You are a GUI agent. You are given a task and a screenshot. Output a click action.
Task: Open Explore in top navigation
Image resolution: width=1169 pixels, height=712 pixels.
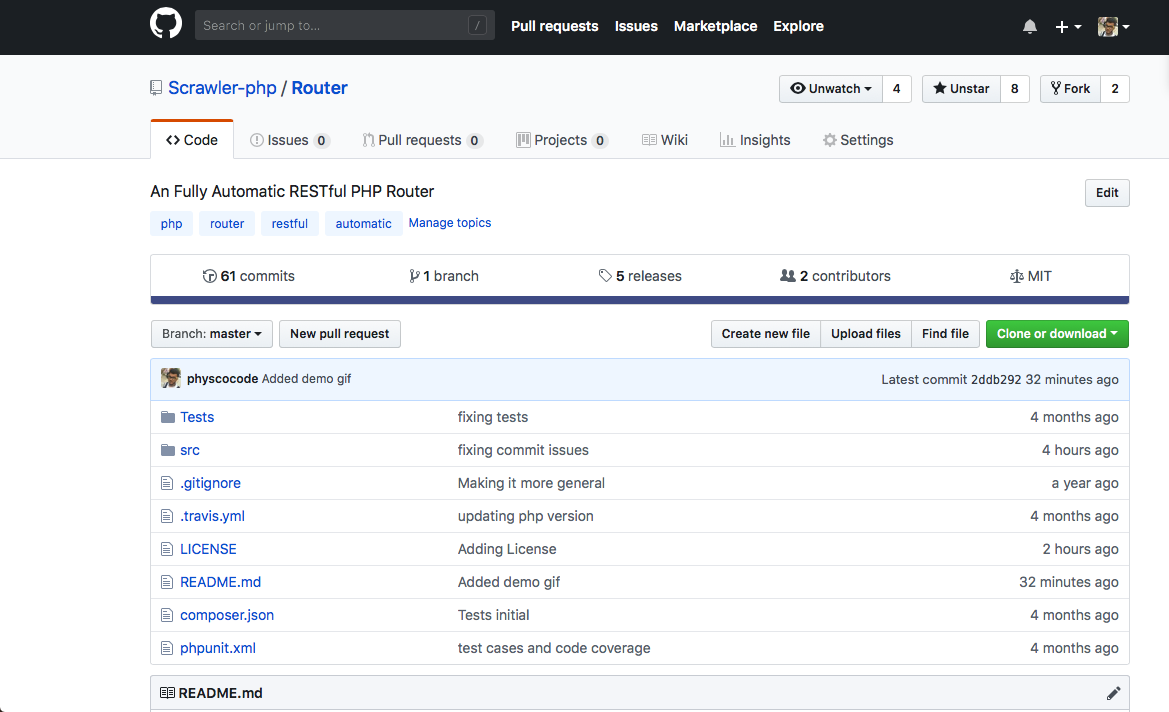(798, 26)
